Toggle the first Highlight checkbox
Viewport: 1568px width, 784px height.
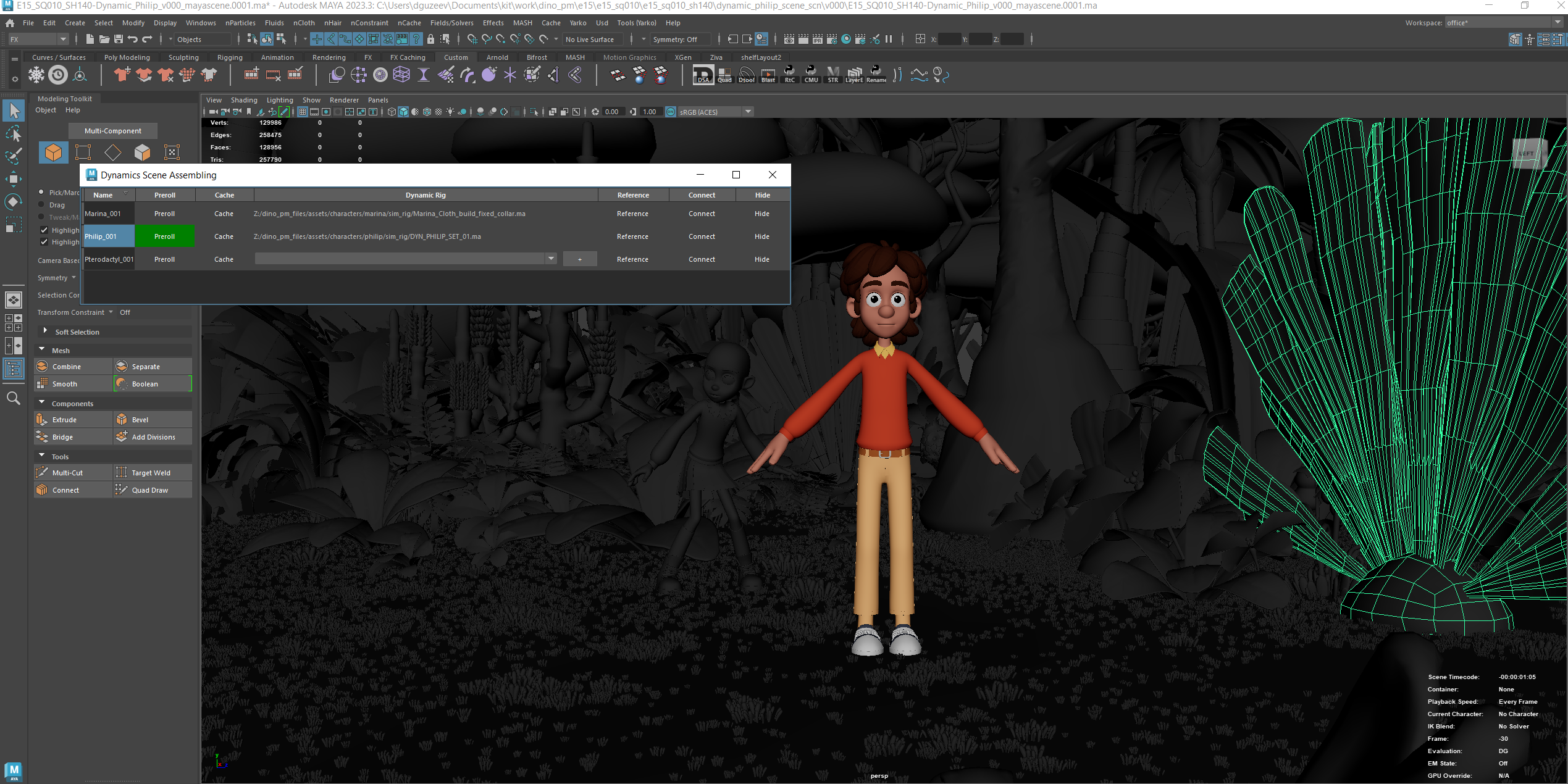coord(44,230)
